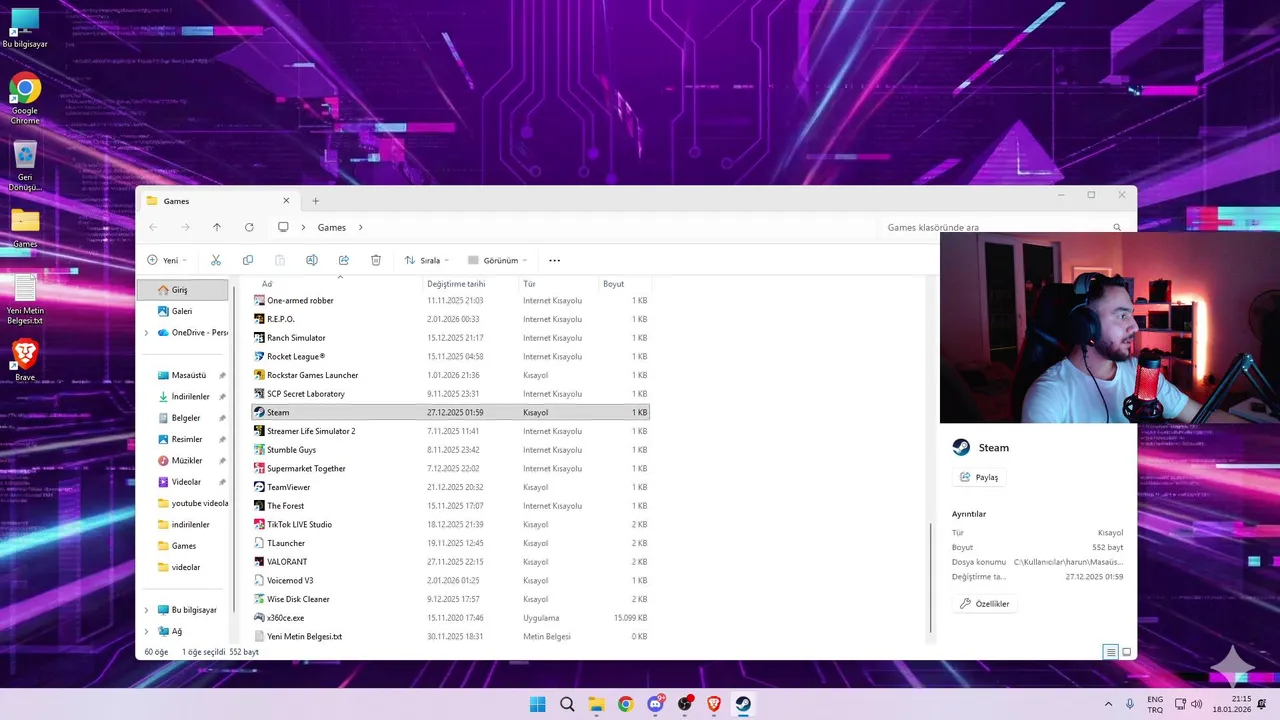Open Discord from the taskbar
This screenshot has height=720, width=1280.
[655, 704]
